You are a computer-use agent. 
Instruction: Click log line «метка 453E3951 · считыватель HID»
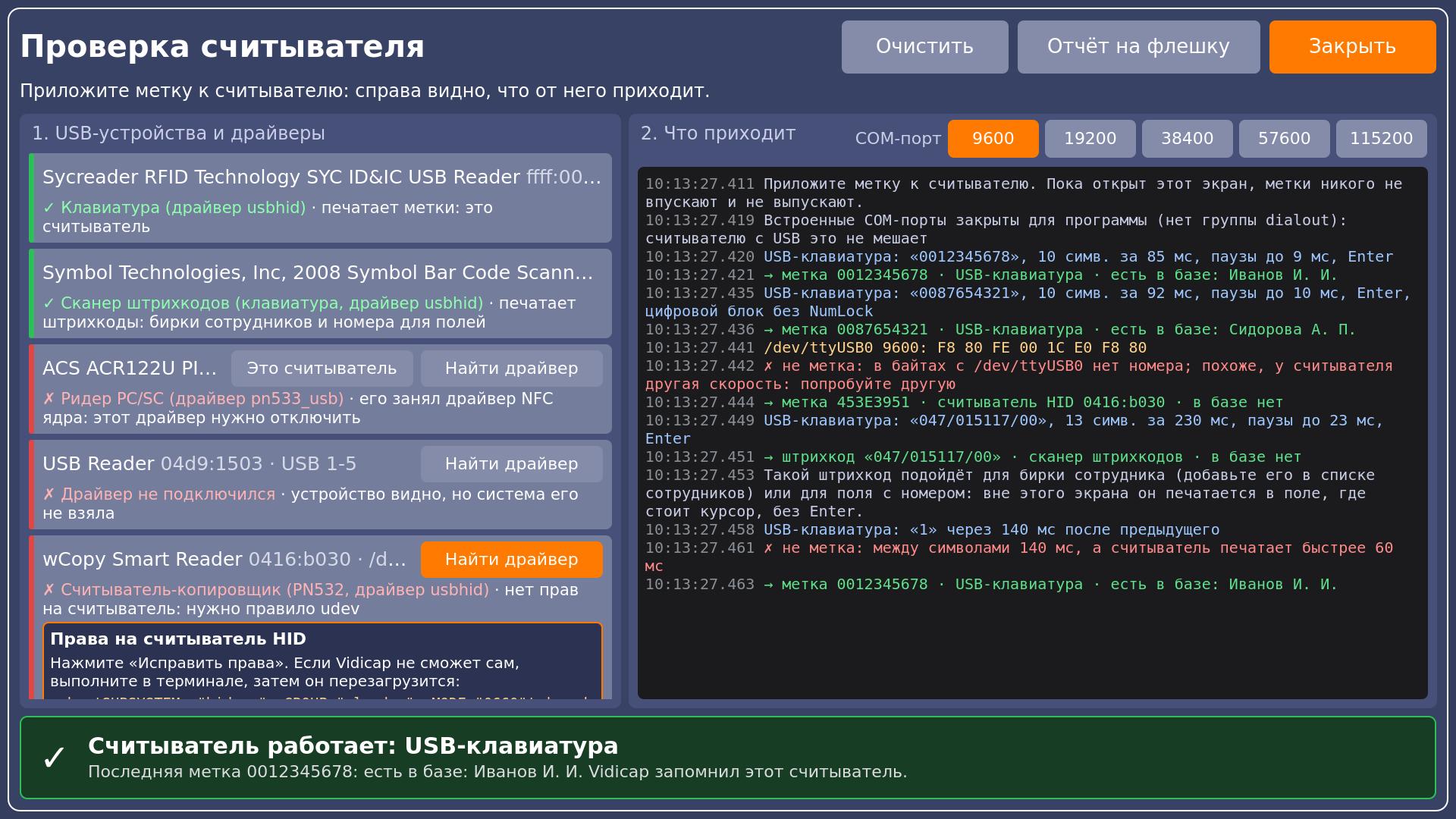click(964, 403)
